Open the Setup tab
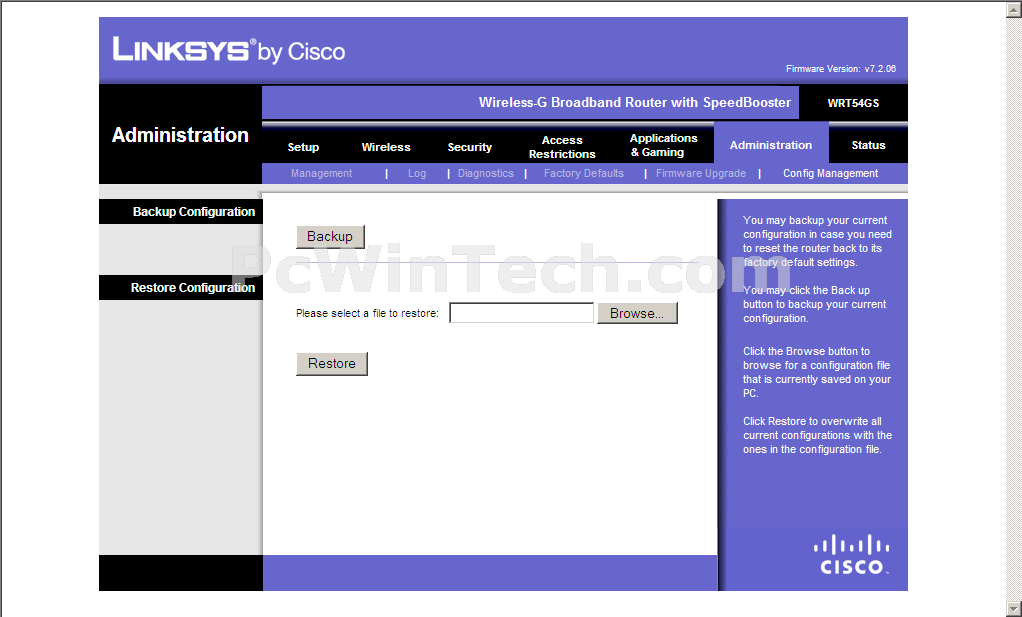This screenshot has width=1022, height=617. (x=303, y=147)
